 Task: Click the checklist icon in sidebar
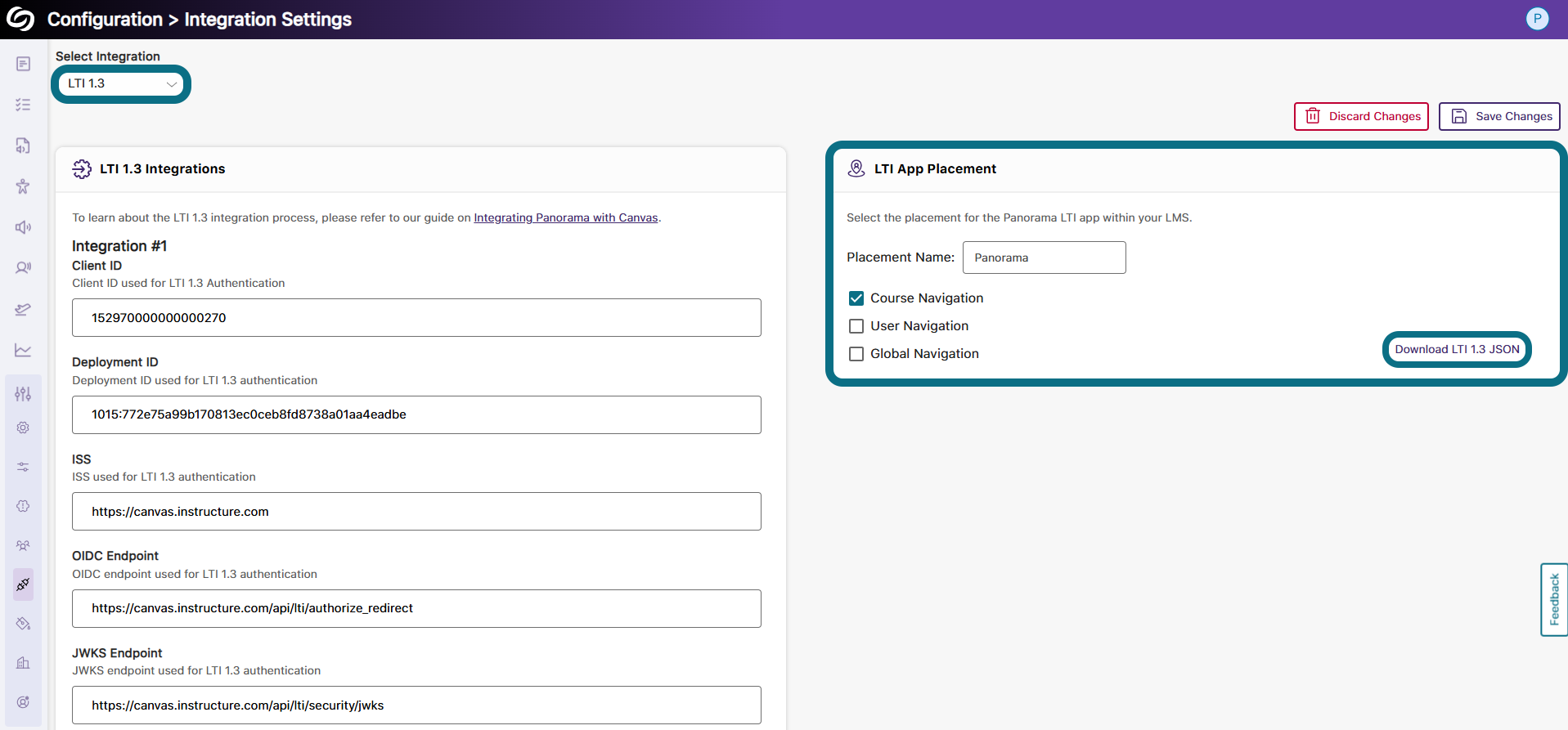(23, 105)
